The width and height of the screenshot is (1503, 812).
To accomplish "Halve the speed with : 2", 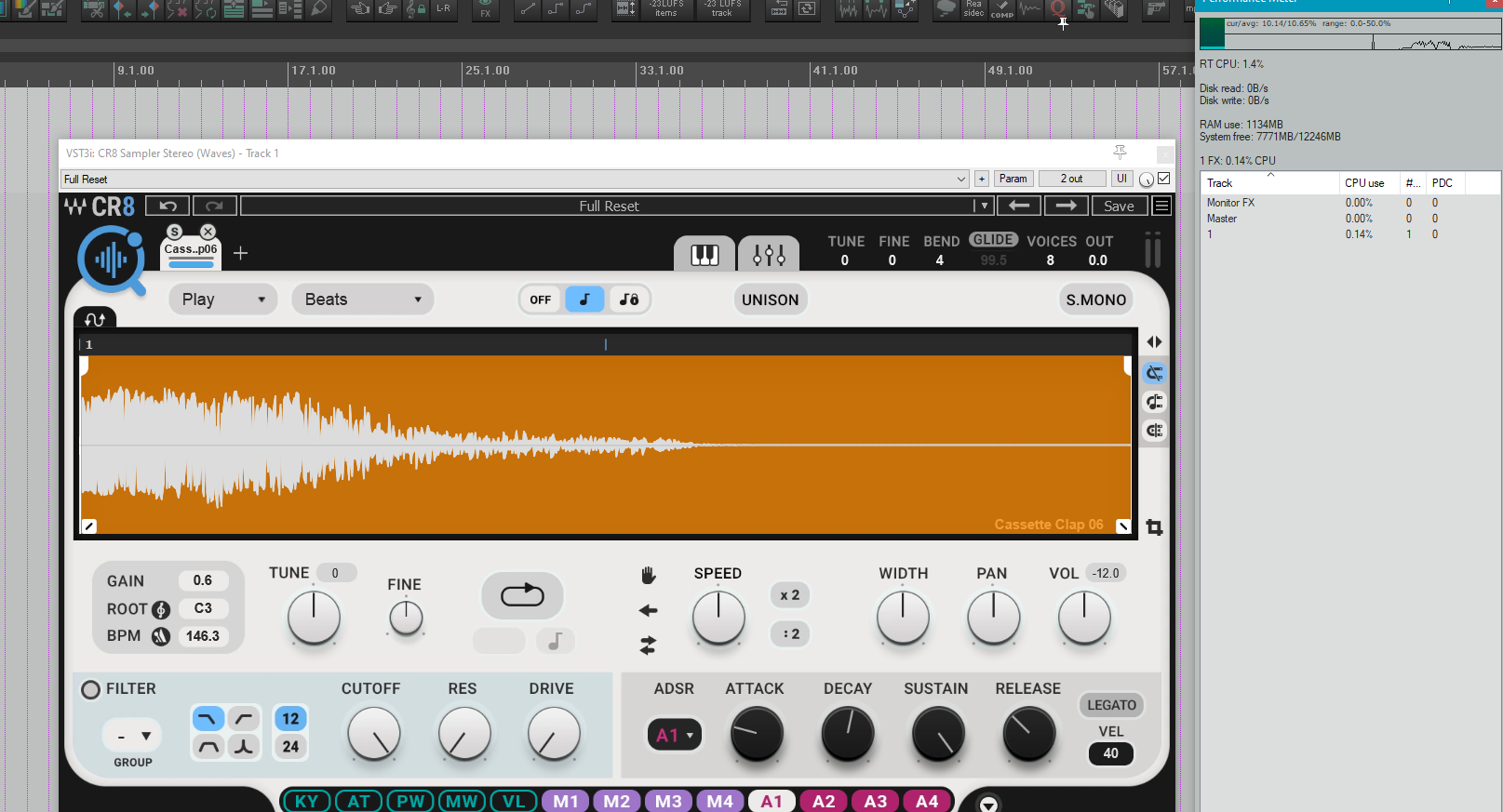I will pos(790,634).
